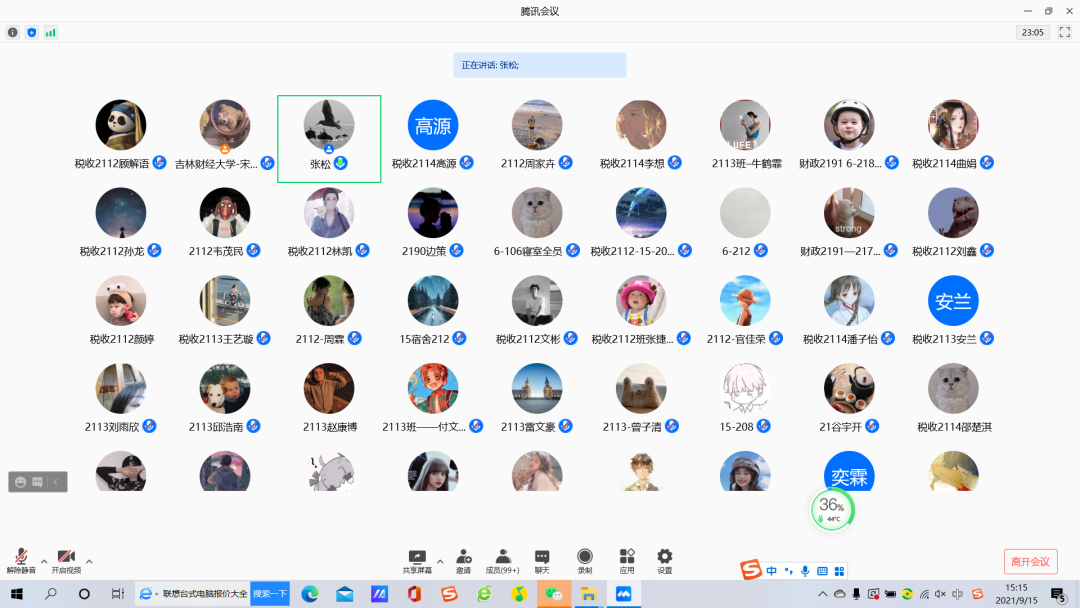Expand share options arrow beside 共享屏幕
Viewport: 1080px width, 608px height.
[440, 561]
